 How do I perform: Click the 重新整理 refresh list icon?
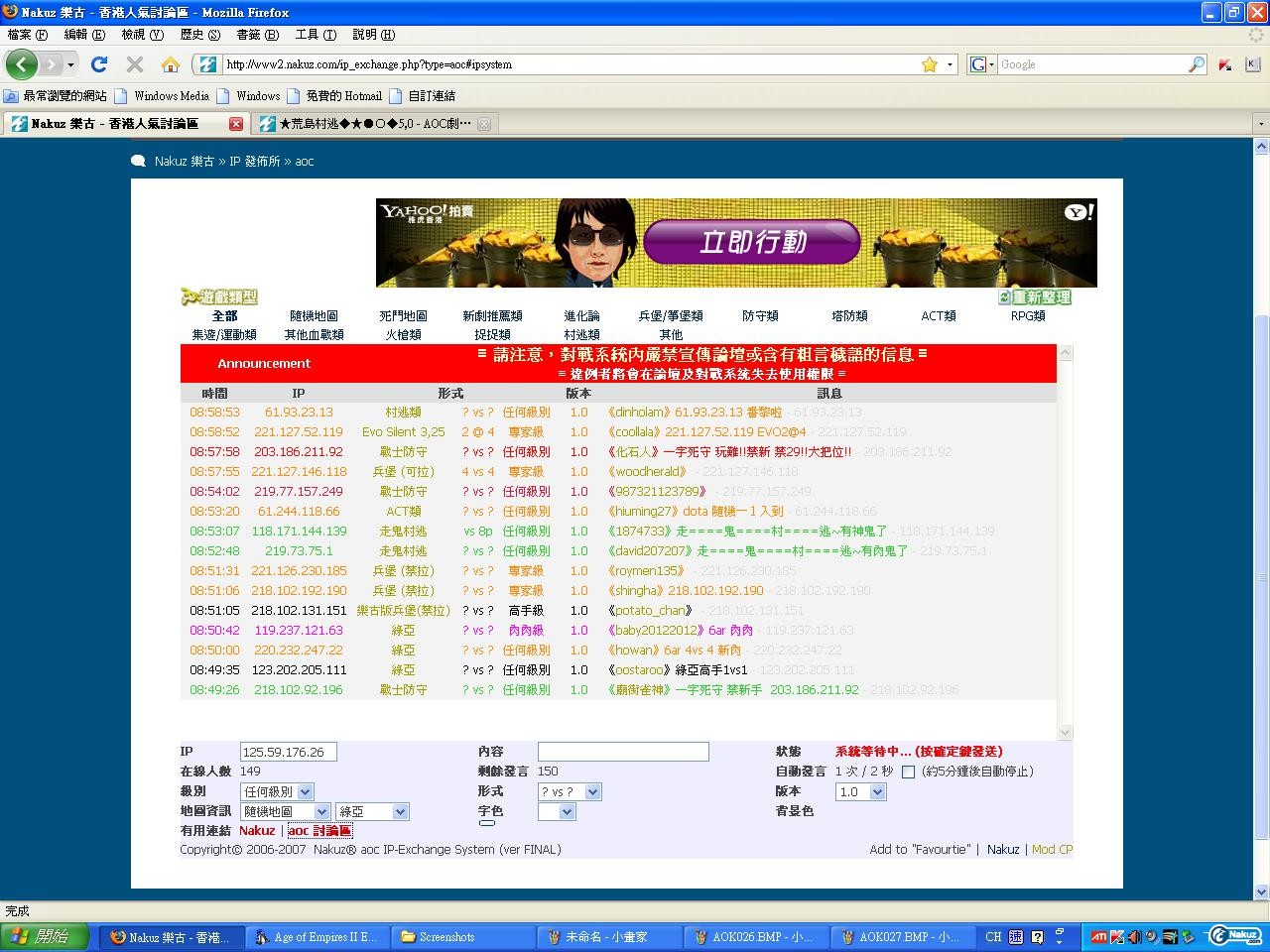coord(1034,297)
